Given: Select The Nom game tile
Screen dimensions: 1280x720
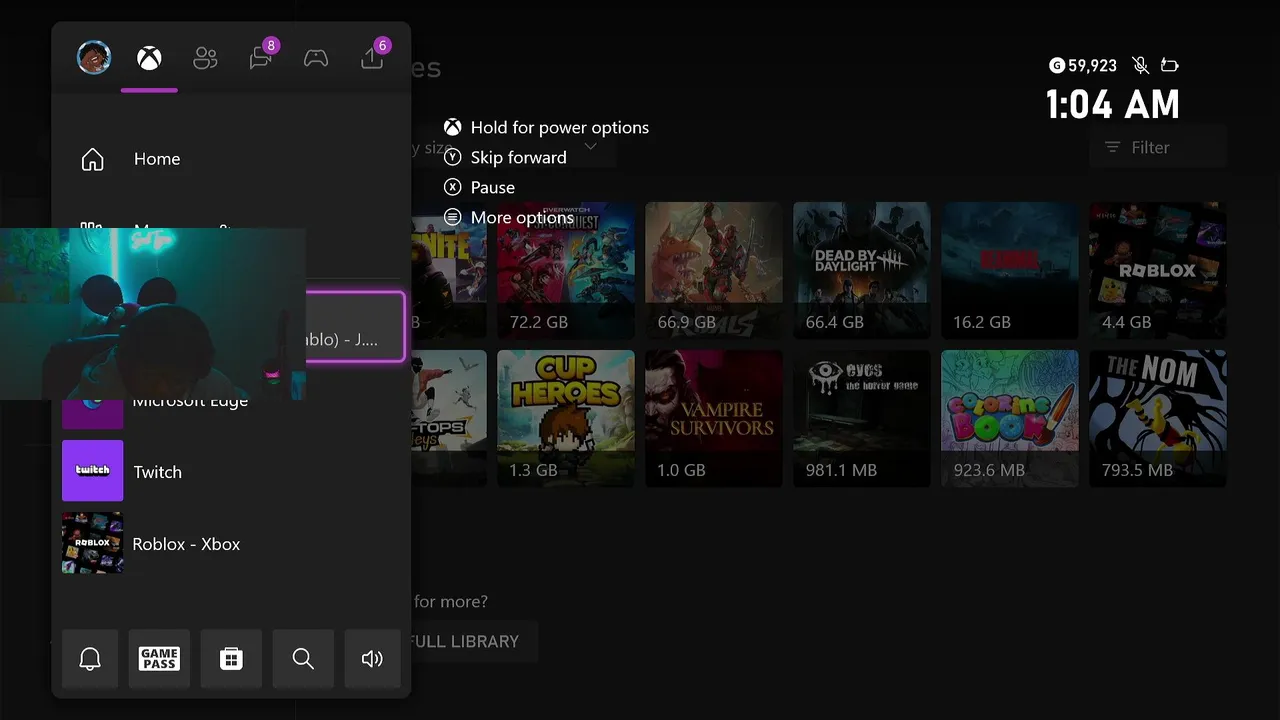Looking at the screenshot, I should click(1158, 418).
